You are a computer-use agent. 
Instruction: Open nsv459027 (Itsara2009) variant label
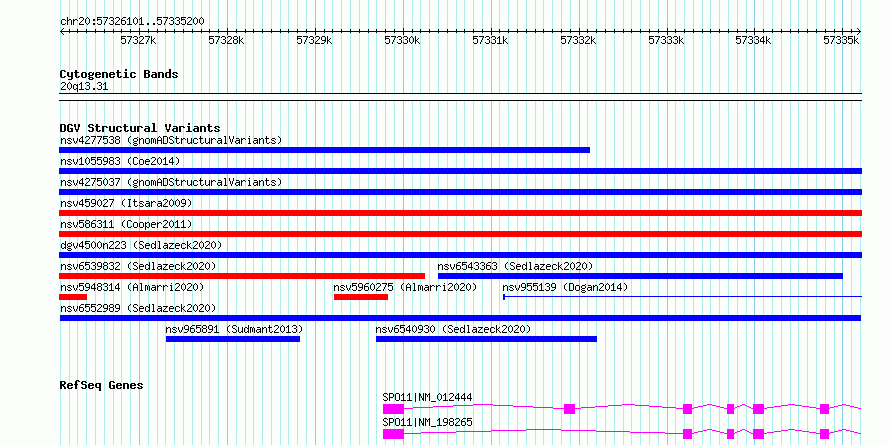(x=126, y=203)
